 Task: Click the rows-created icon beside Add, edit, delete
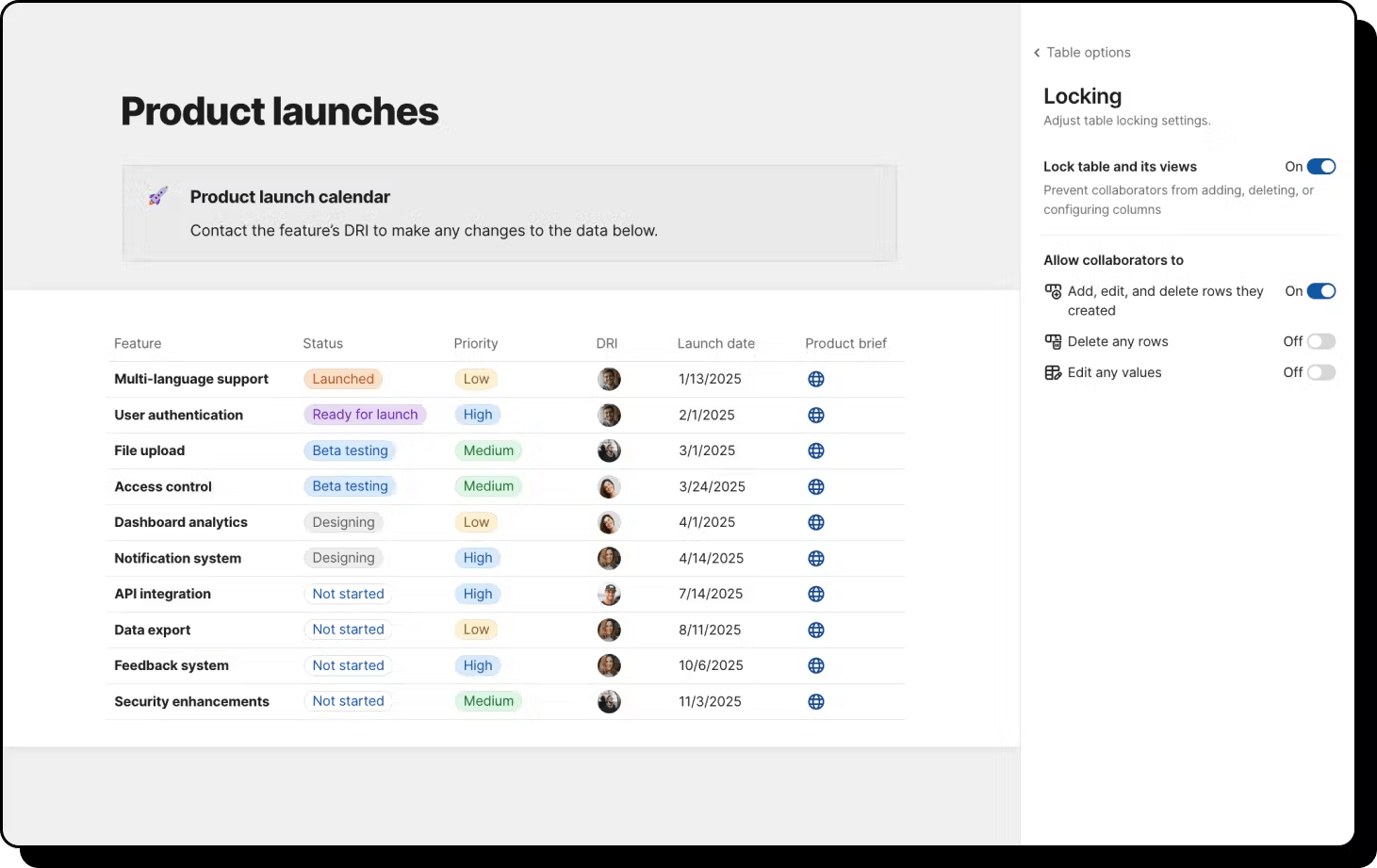click(x=1053, y=291)
